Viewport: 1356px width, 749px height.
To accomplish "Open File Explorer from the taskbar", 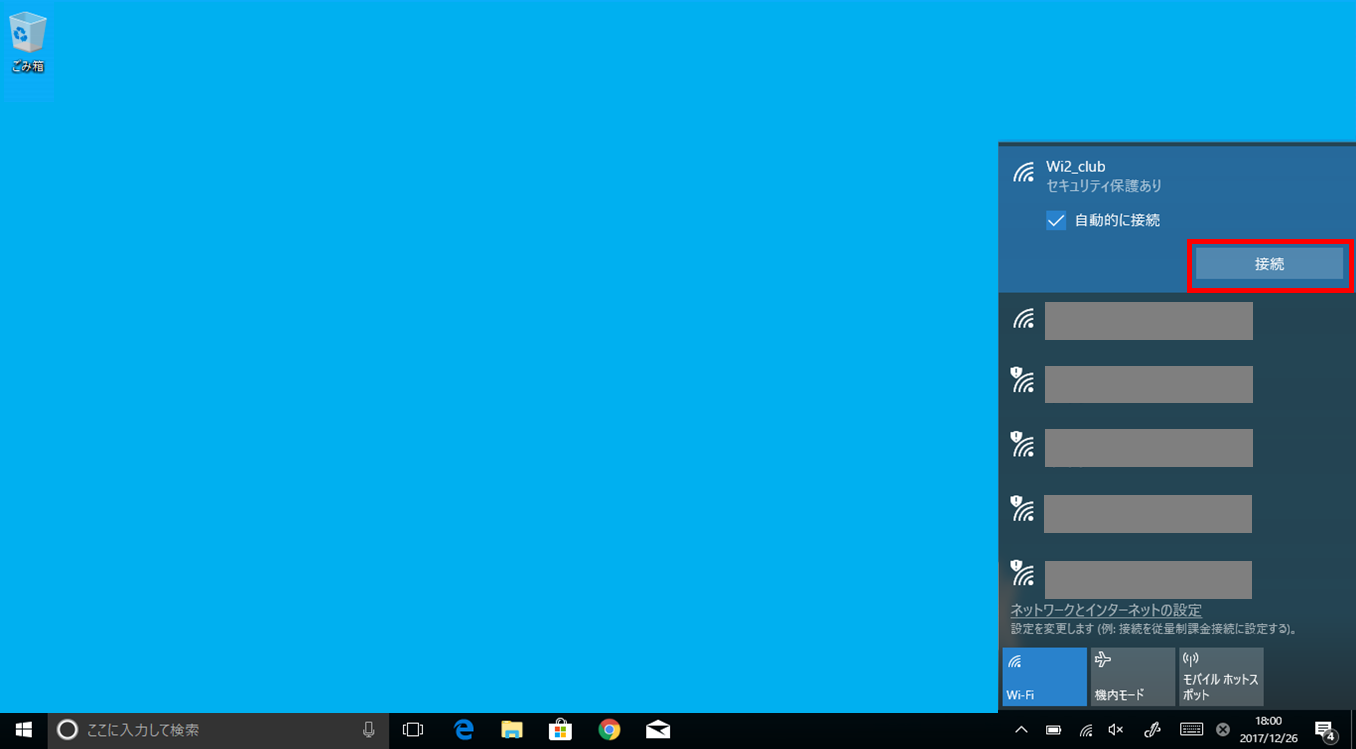I will pos(512,730).
